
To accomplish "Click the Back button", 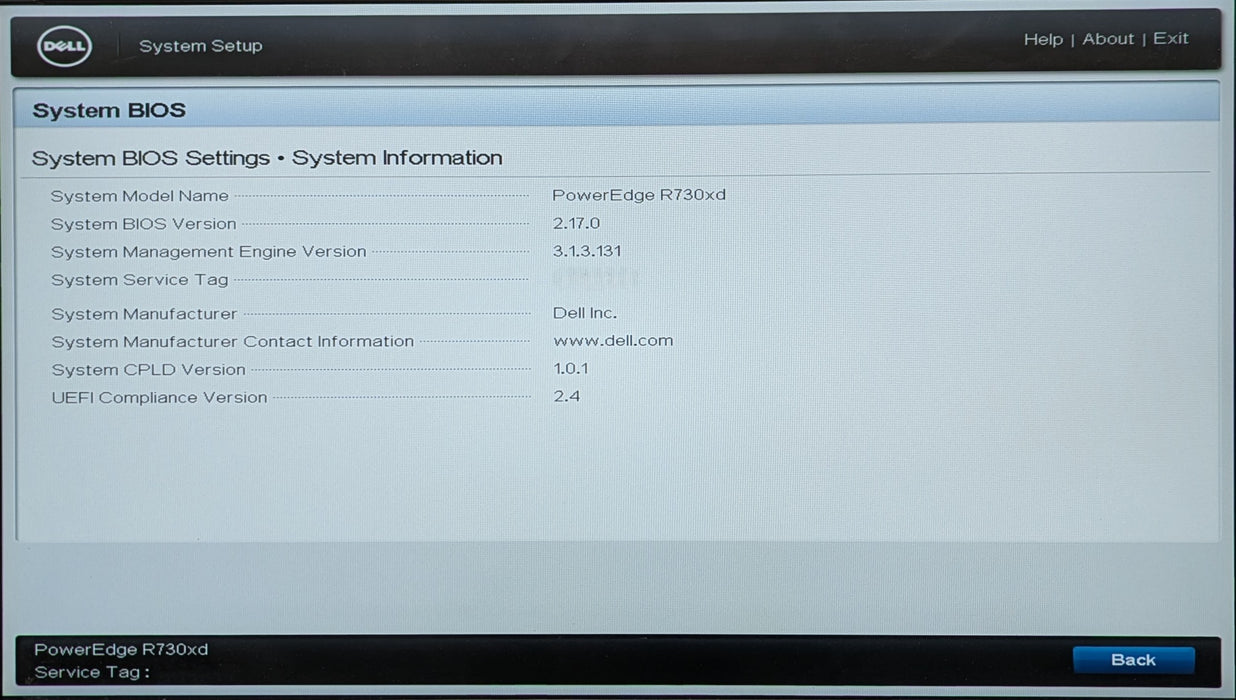I will pos(1133,660).
